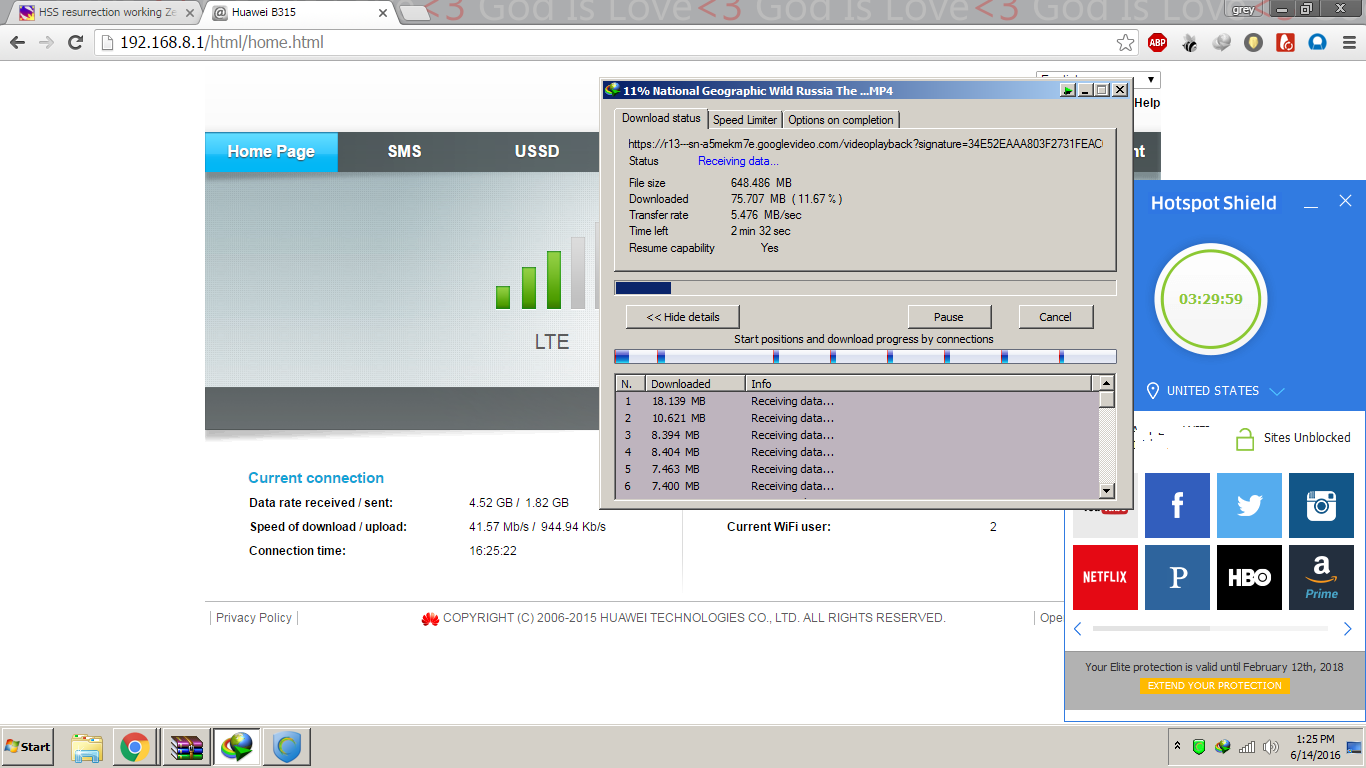The height and width of the screenshot is (768, 1366).
Task: Go back in Chrome browser
Action: 17,43
